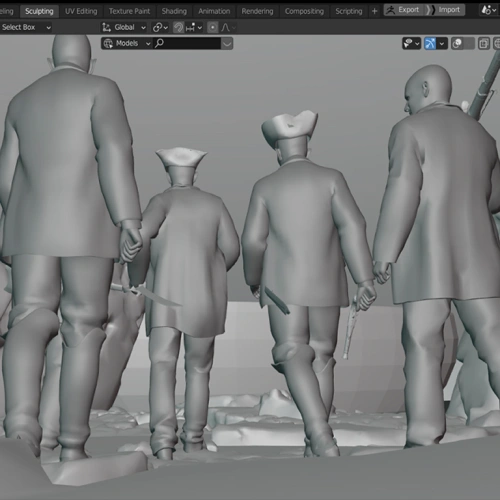Open the Select Box tool dropdown
This screenshot has height=500, width=500.
coord(26,27)
